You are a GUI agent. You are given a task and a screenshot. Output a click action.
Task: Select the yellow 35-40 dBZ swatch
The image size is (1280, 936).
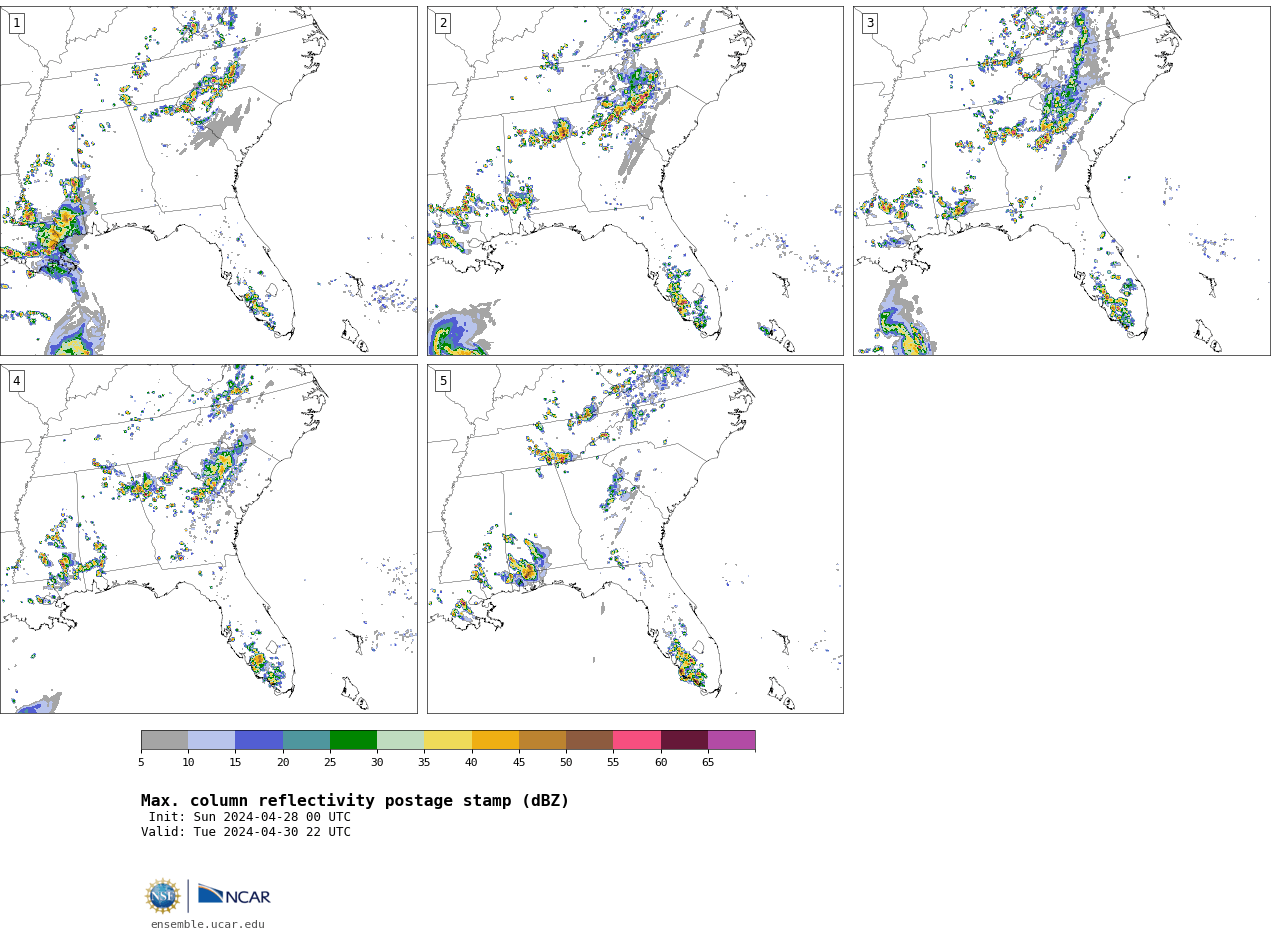[x=448, y=740]
